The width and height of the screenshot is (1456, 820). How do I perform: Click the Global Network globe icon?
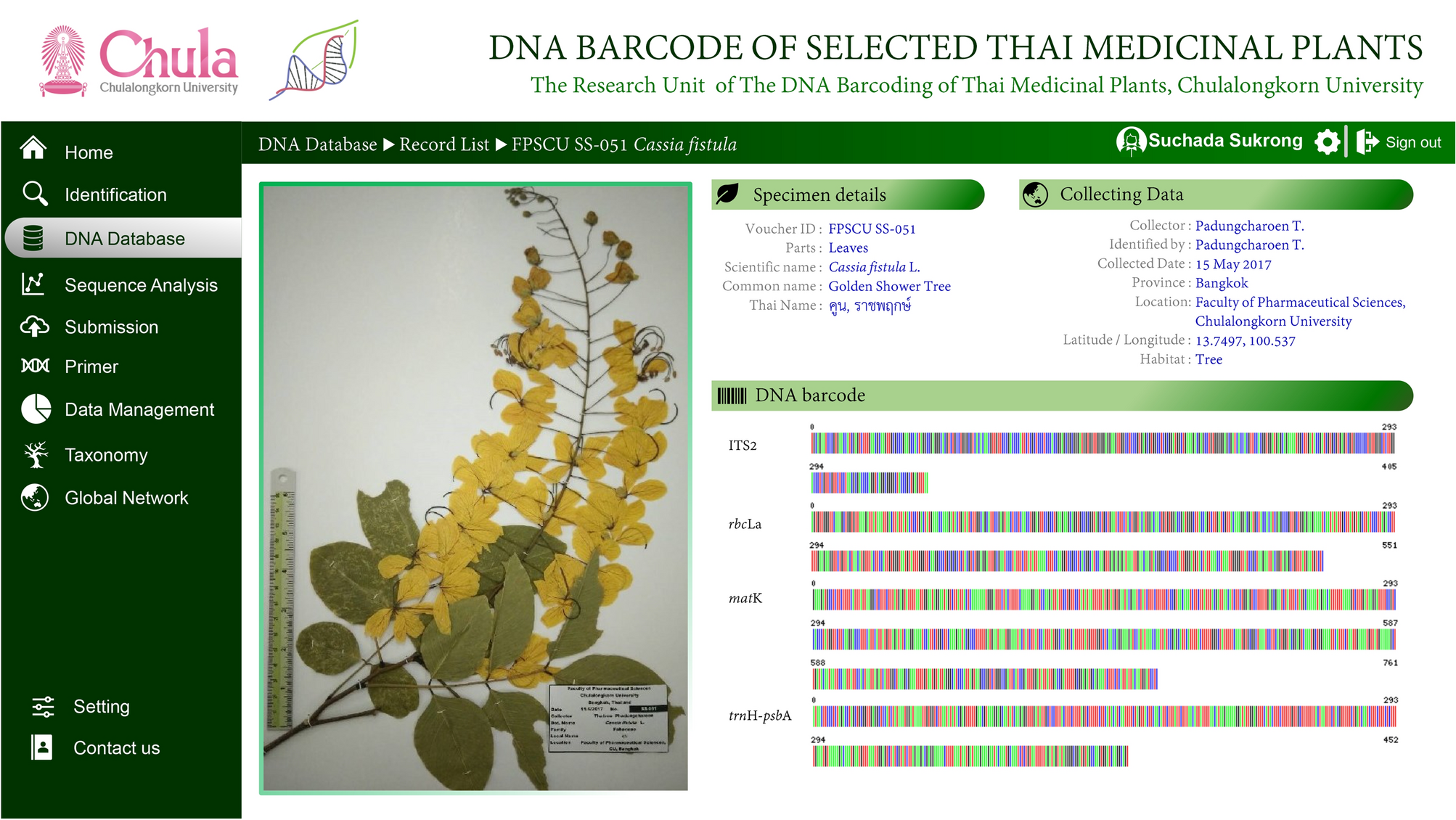click(35, 498)
